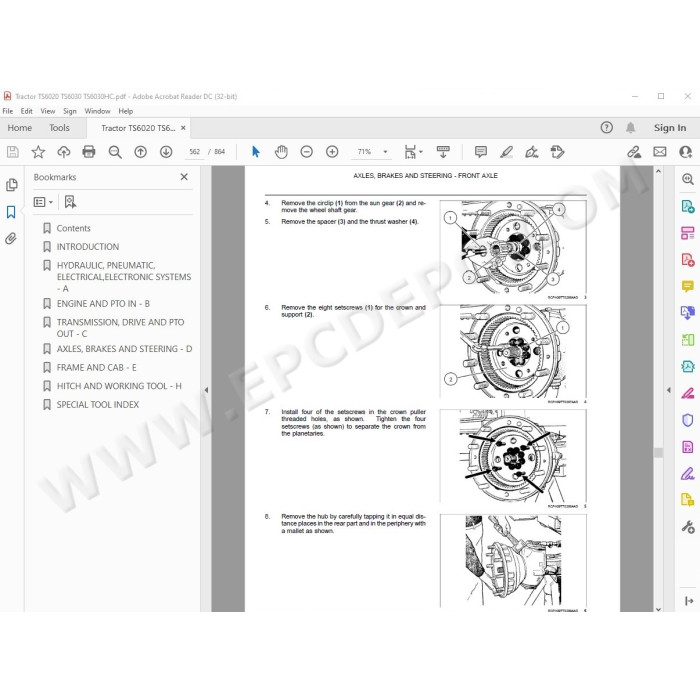Activate the Hand pan tool
This screenshot has height=700, width=700.
pos(281,152)
